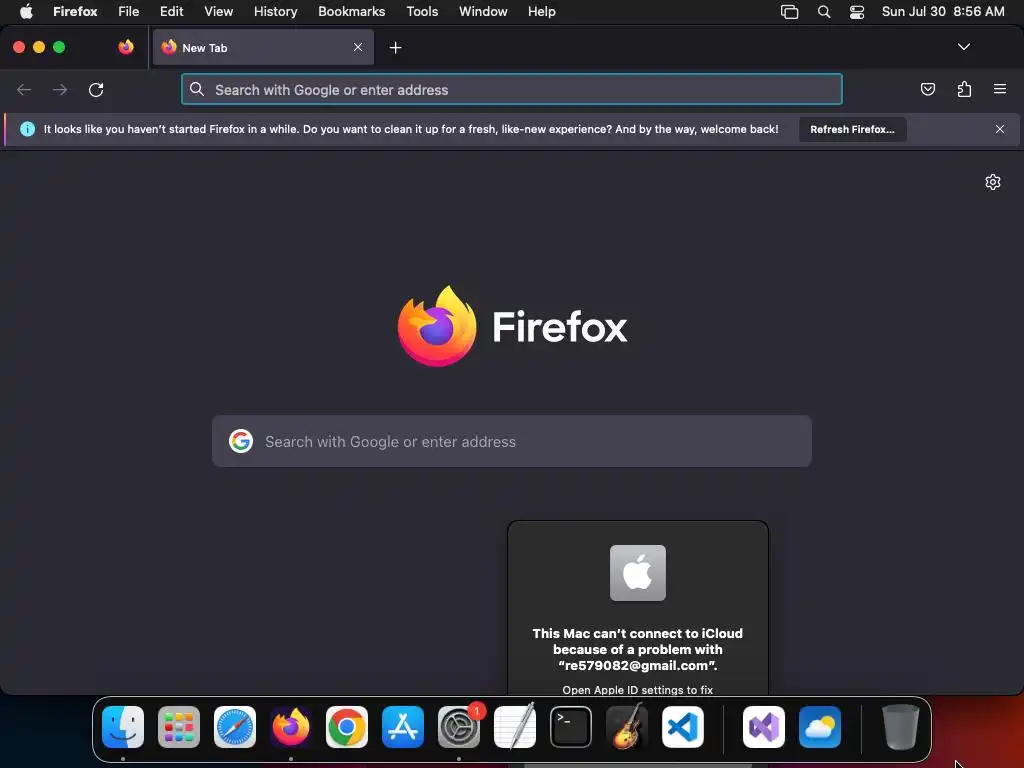Open the Firefox menu in menu bar

click(x=75, y=12)
